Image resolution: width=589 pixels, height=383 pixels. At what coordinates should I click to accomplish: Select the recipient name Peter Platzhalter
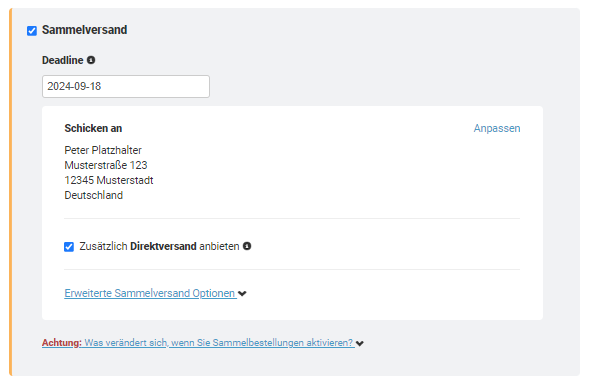click(x=103, y=150)
